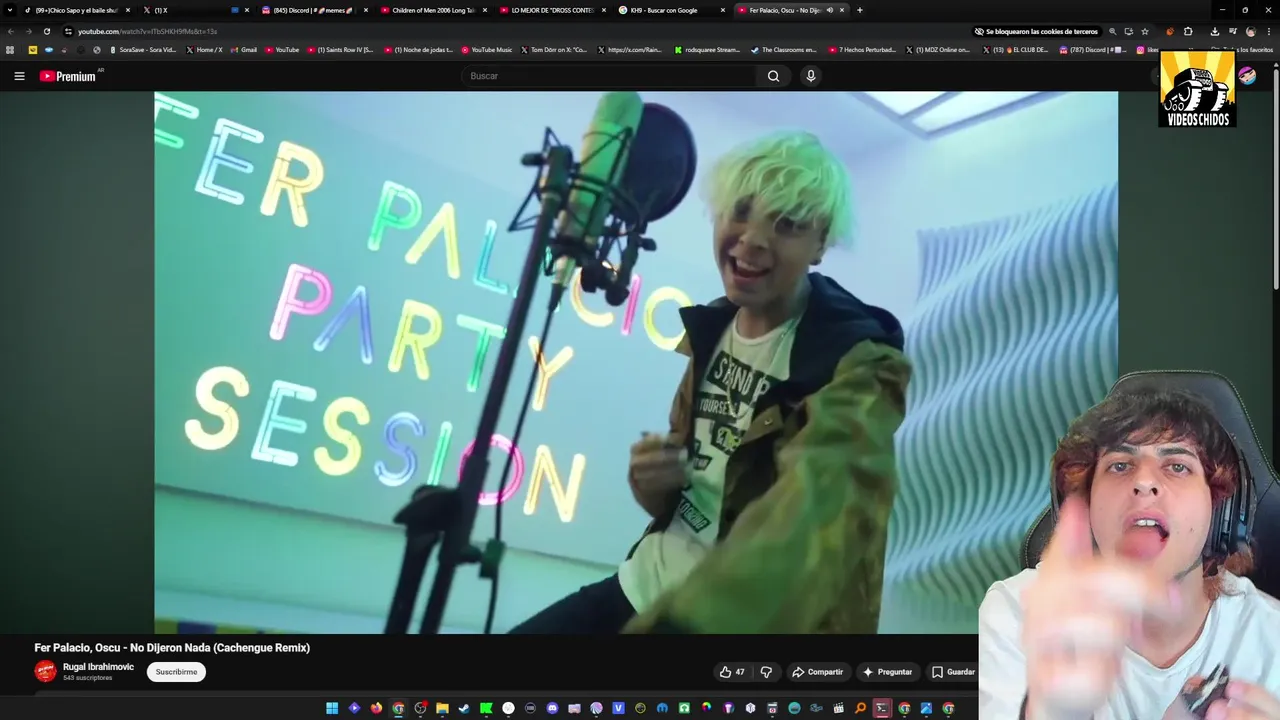Click the magnifier search button
Screen dimensions: 1280x720
773,76
